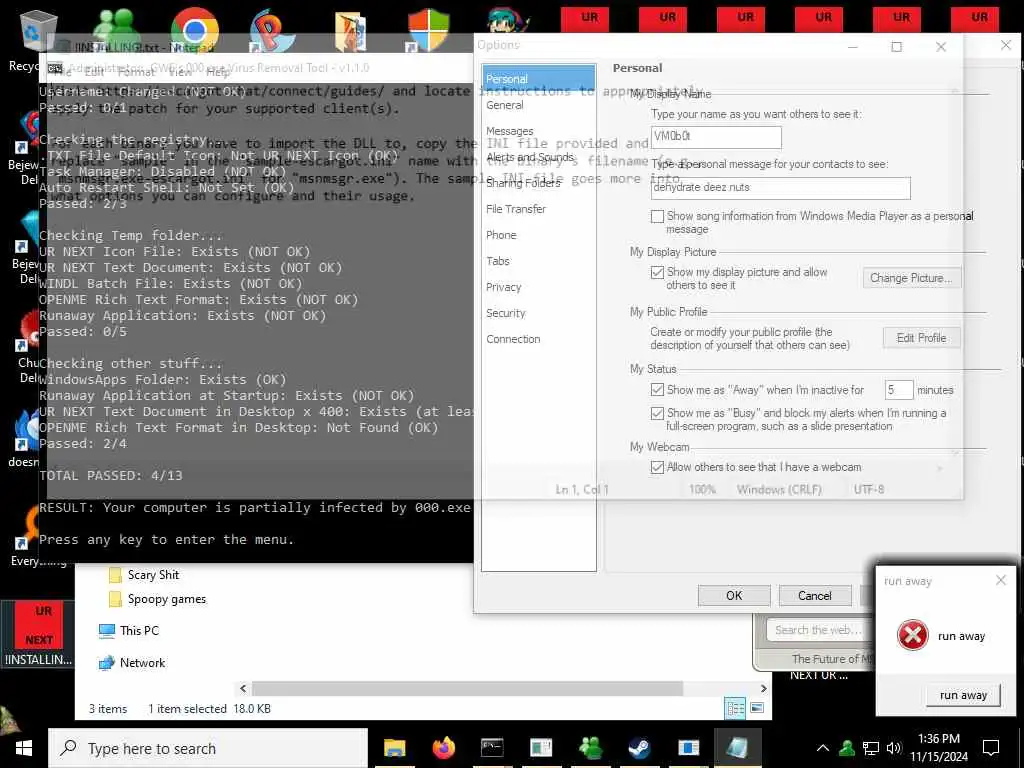Cancel the Options dialog

pos(815,596)
